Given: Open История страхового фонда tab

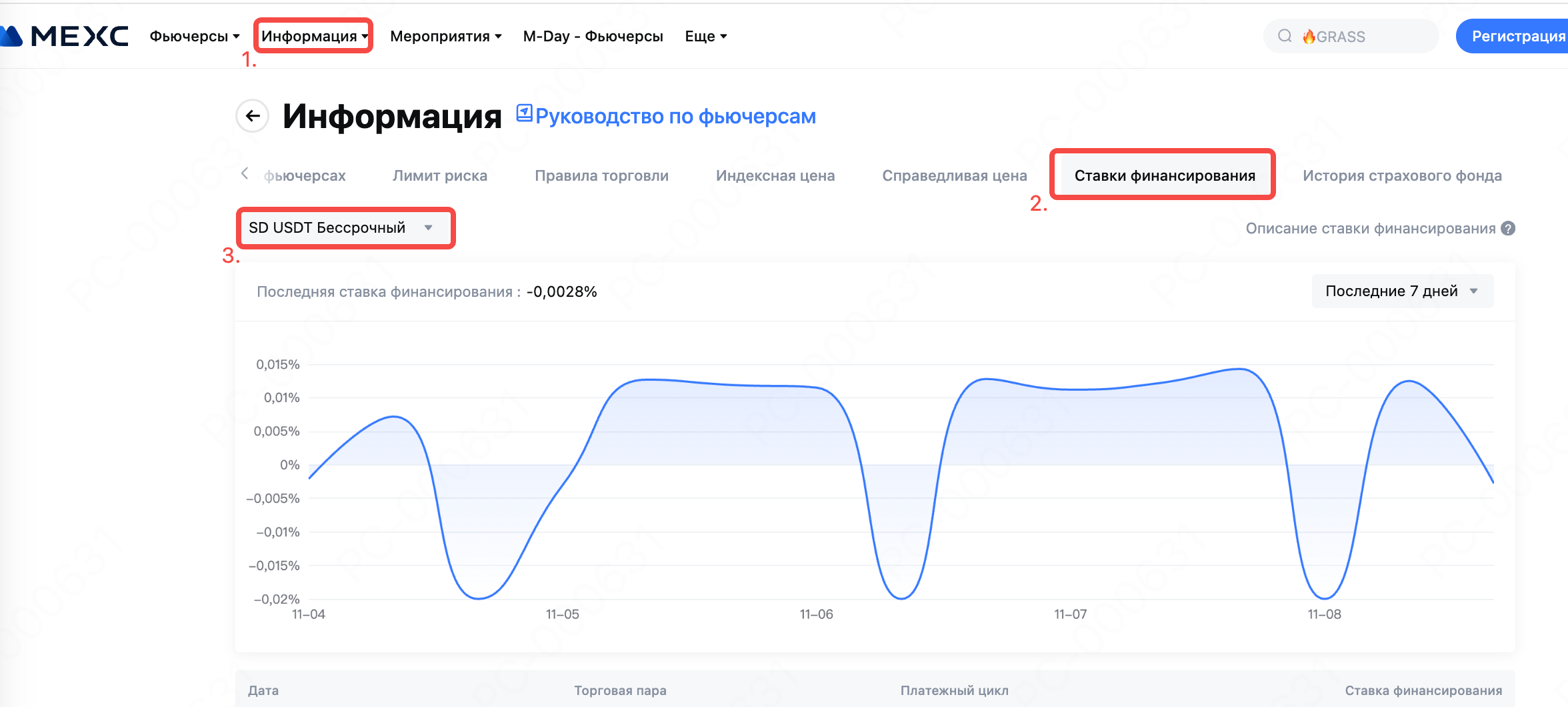Looking at the screenshot, I should click(x=1401, y=176).
